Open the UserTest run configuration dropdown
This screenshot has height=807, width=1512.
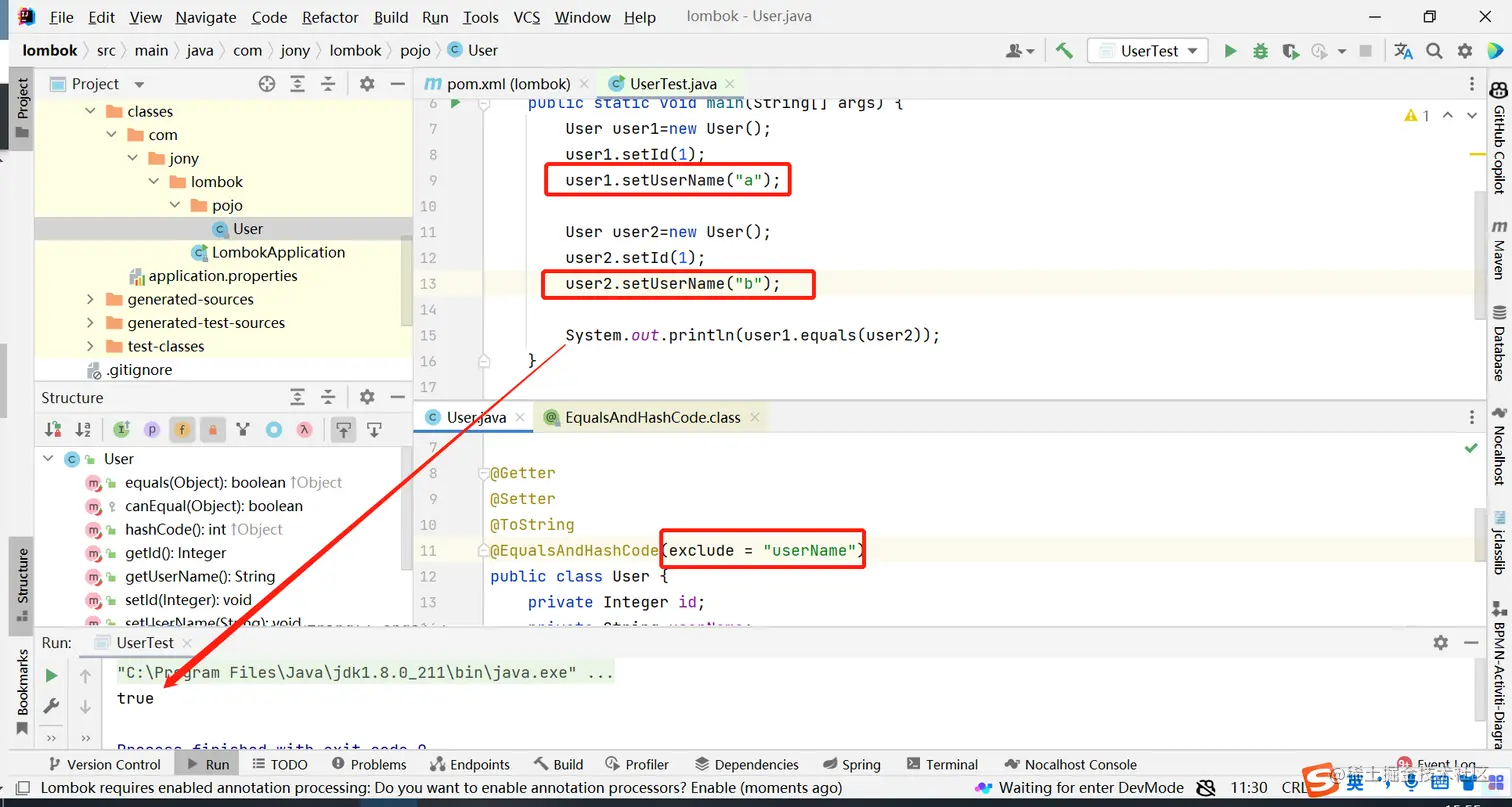coord(1148,51)
